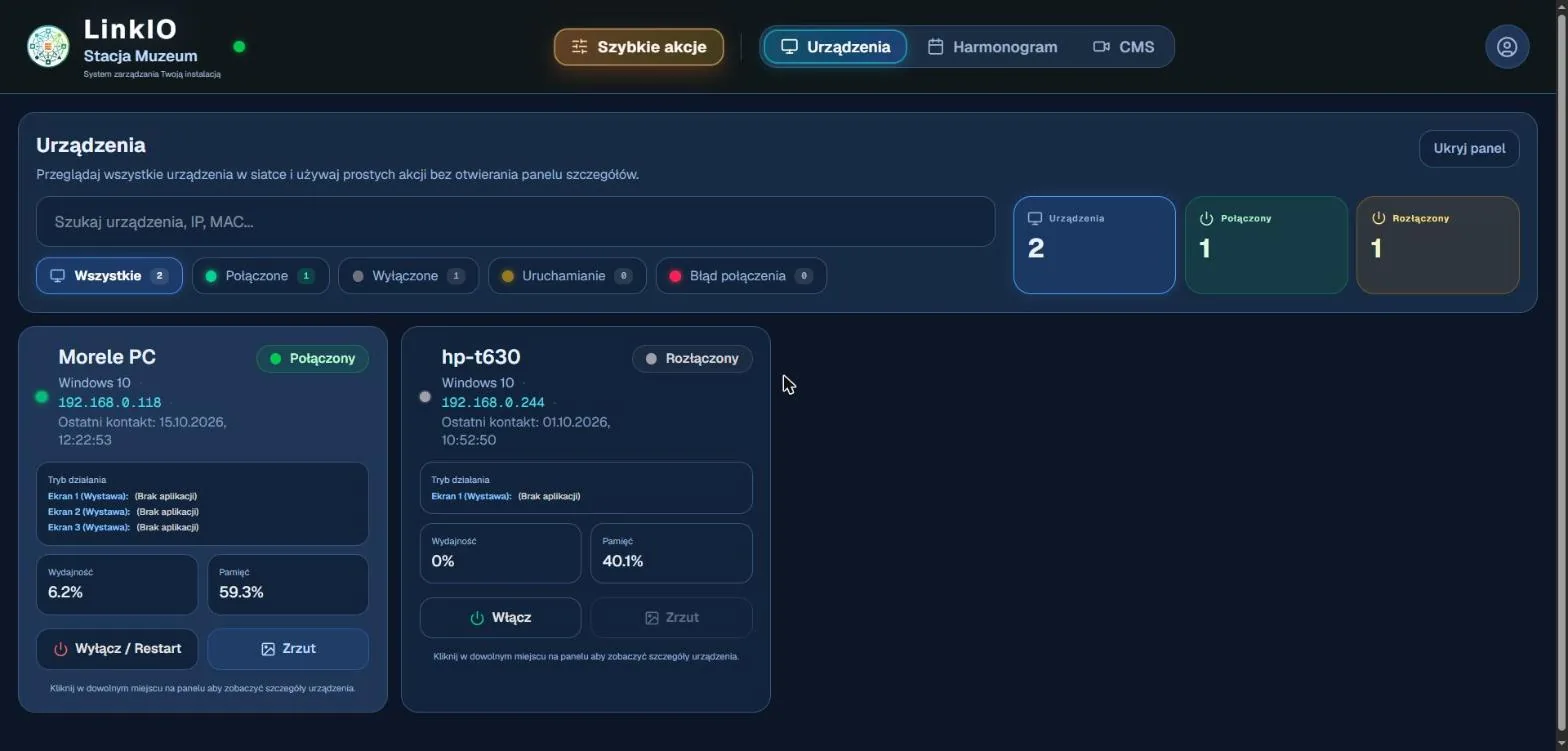The width and height of the screenshot is (1568, 751).
Task: Click the Rozłączony stat card
Action: [1438, 245]
